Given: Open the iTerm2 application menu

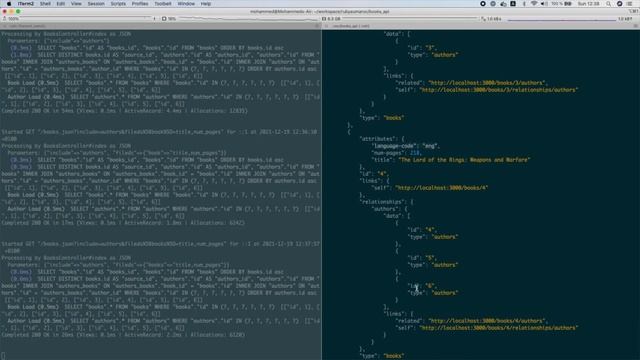Looking at the screenshot, I should pos(26,4).
